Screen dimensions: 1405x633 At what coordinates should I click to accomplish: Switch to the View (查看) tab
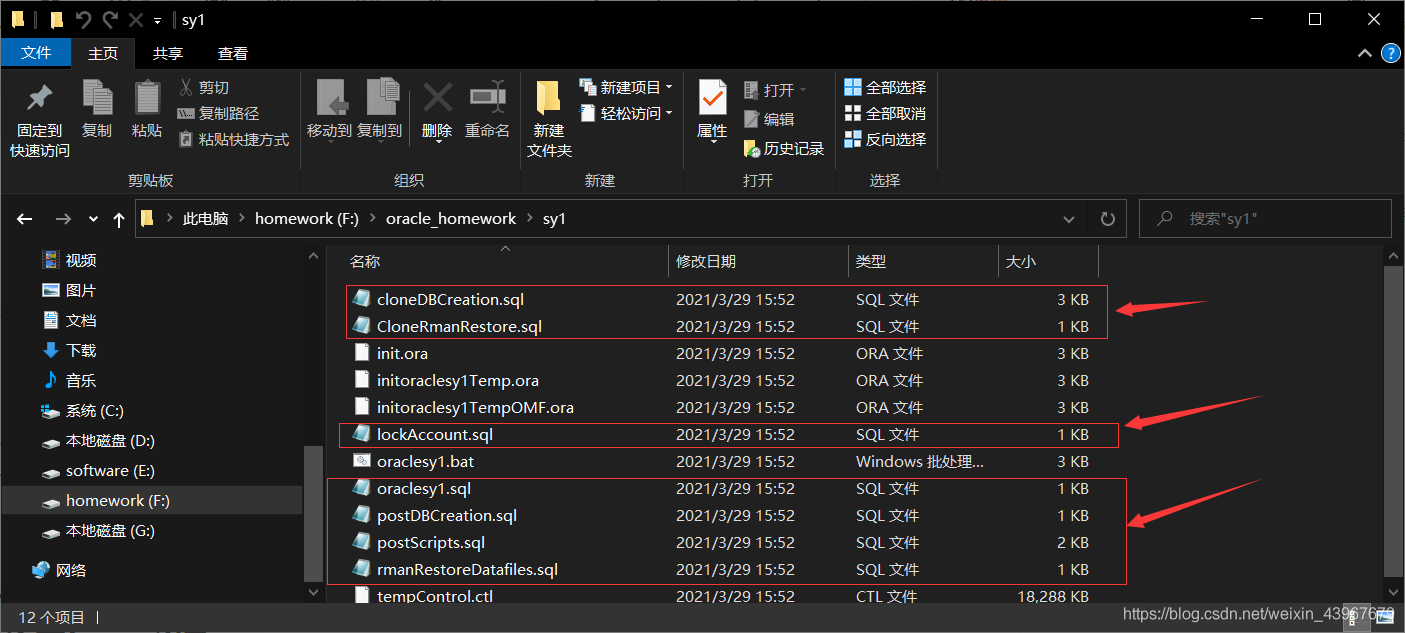pyautogui.click(x=233, y=53)
